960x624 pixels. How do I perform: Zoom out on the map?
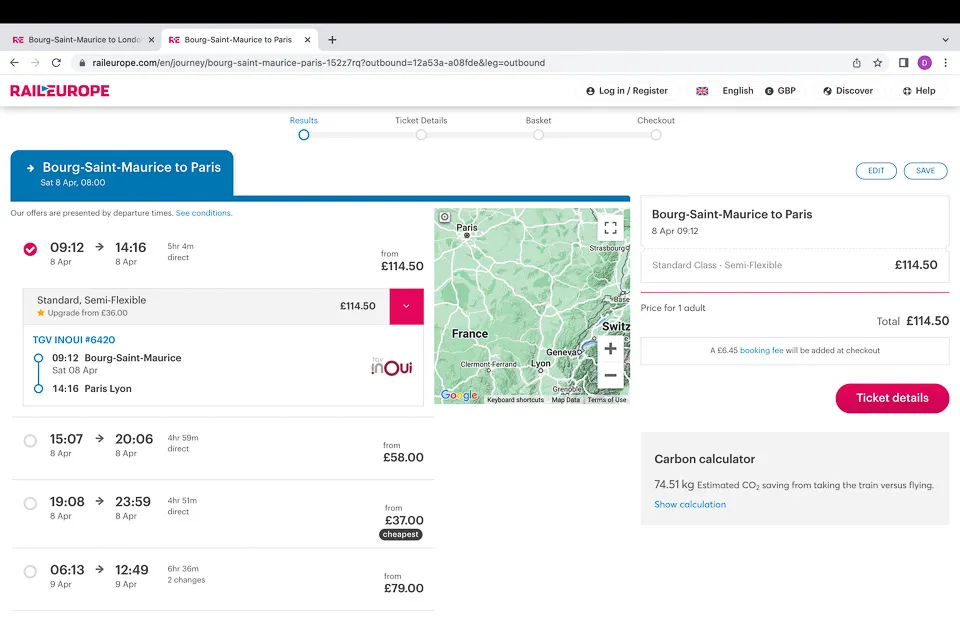(x=610, y=375)
